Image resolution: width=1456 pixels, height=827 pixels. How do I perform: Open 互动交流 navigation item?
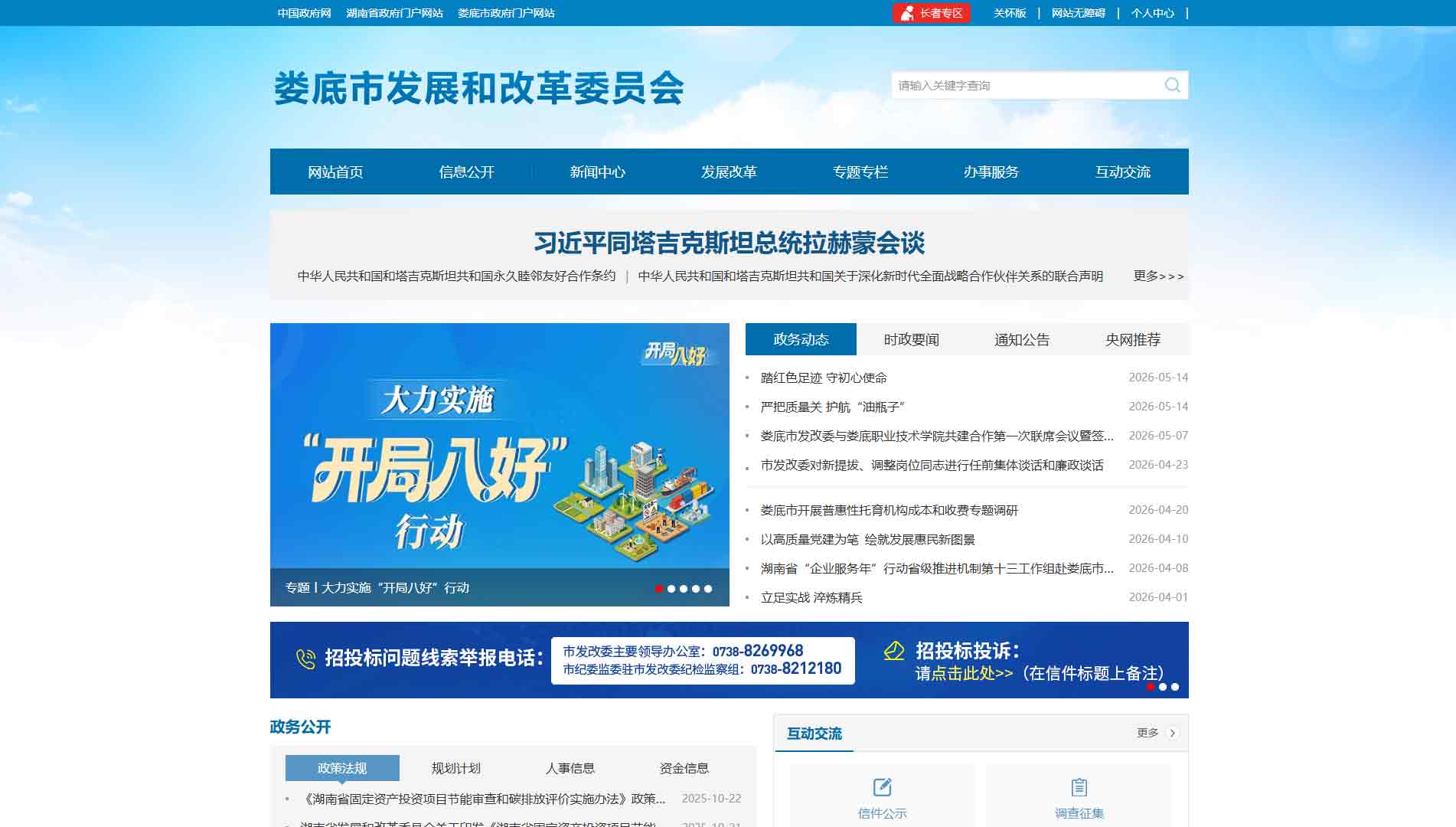tap(1123, 172)
